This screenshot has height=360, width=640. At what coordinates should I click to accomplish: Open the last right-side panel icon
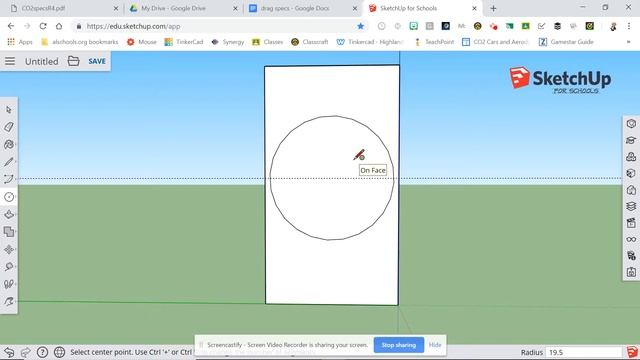(631, 272)
